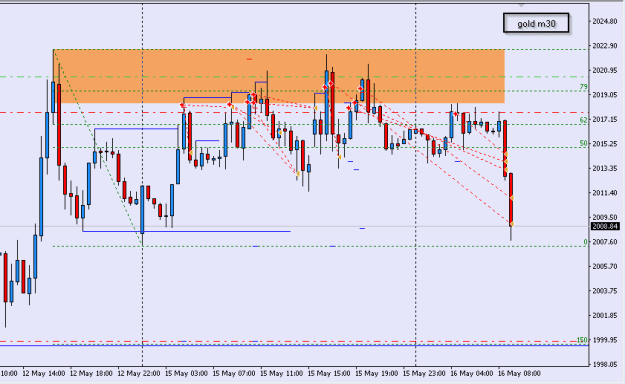The width and height of the screenshot is (625, 384).
Task: Click the 2003.75 price axis label
Action: click(x=605, y=291)
